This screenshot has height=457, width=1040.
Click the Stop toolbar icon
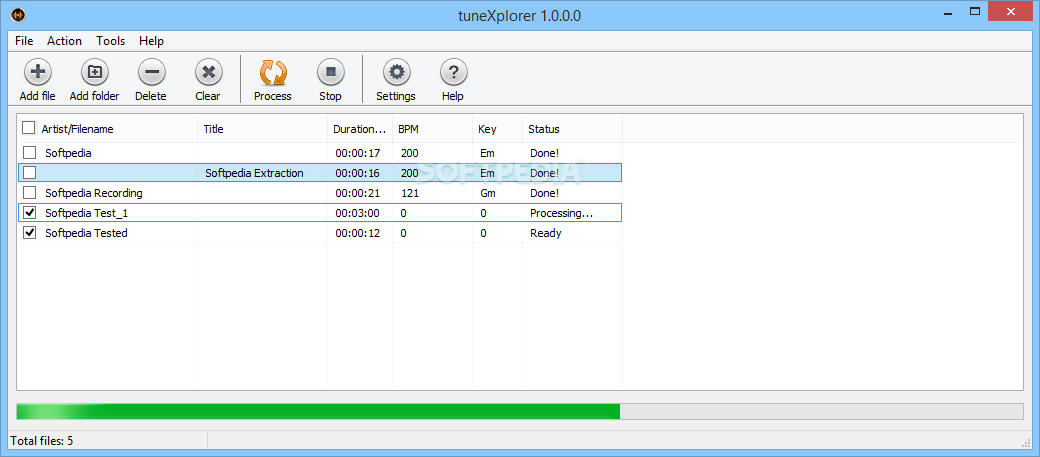[x=330, y=72]
